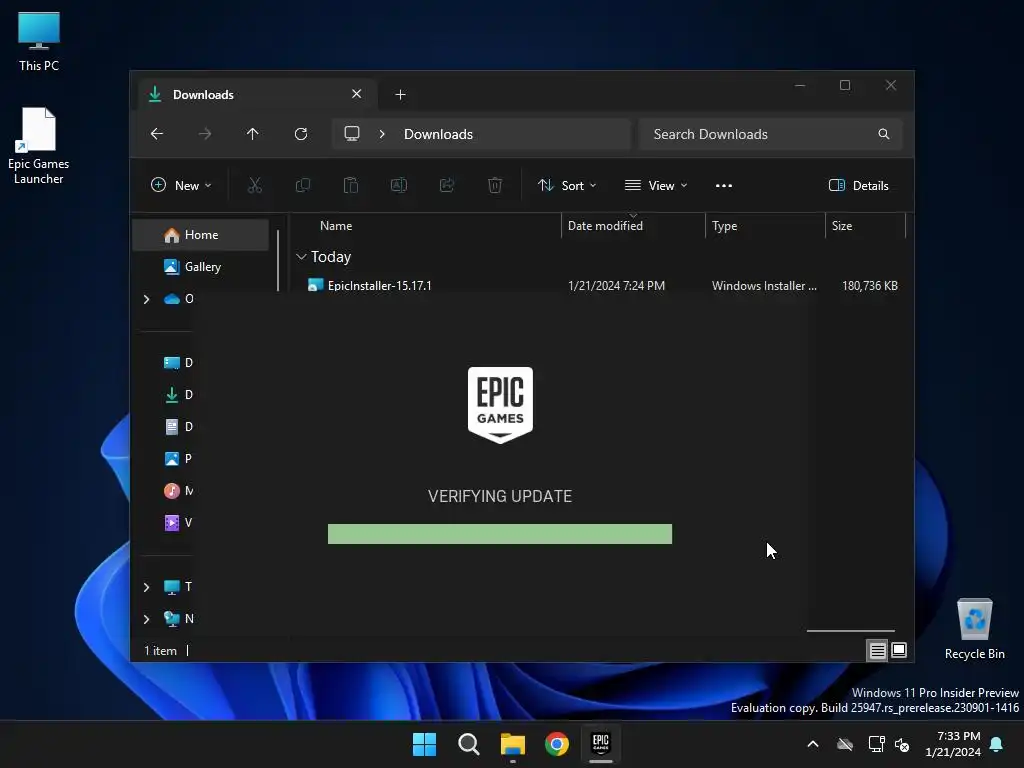
Task: Click the 180,736 KB size cell
Action: [870, 286]
